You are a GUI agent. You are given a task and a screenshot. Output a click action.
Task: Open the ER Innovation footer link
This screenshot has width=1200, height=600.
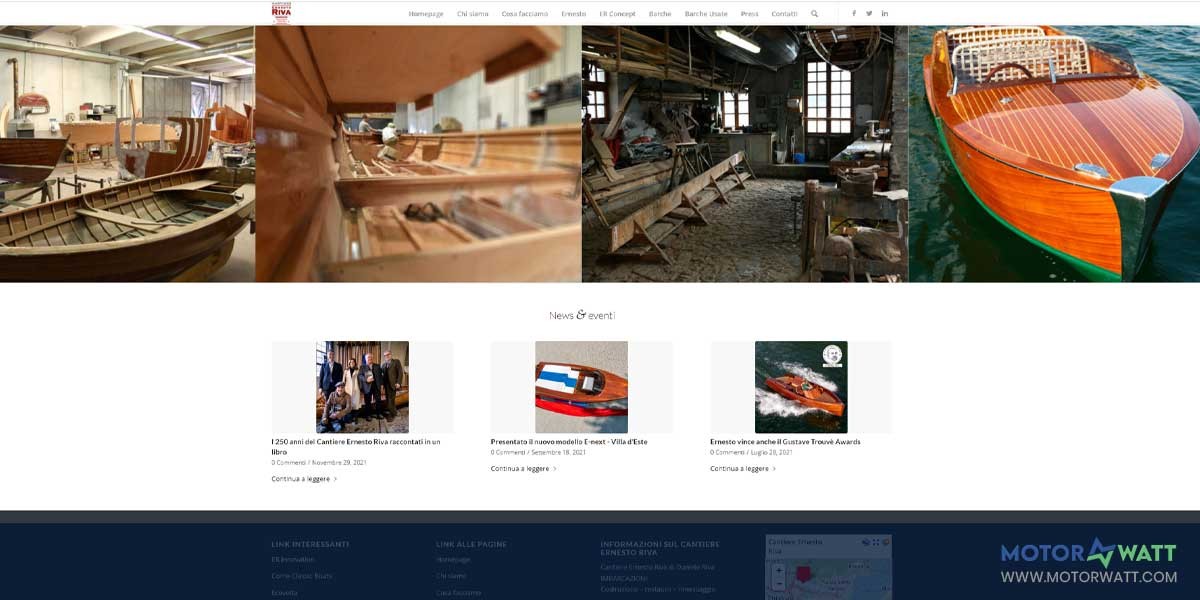(x=292, y=560)
